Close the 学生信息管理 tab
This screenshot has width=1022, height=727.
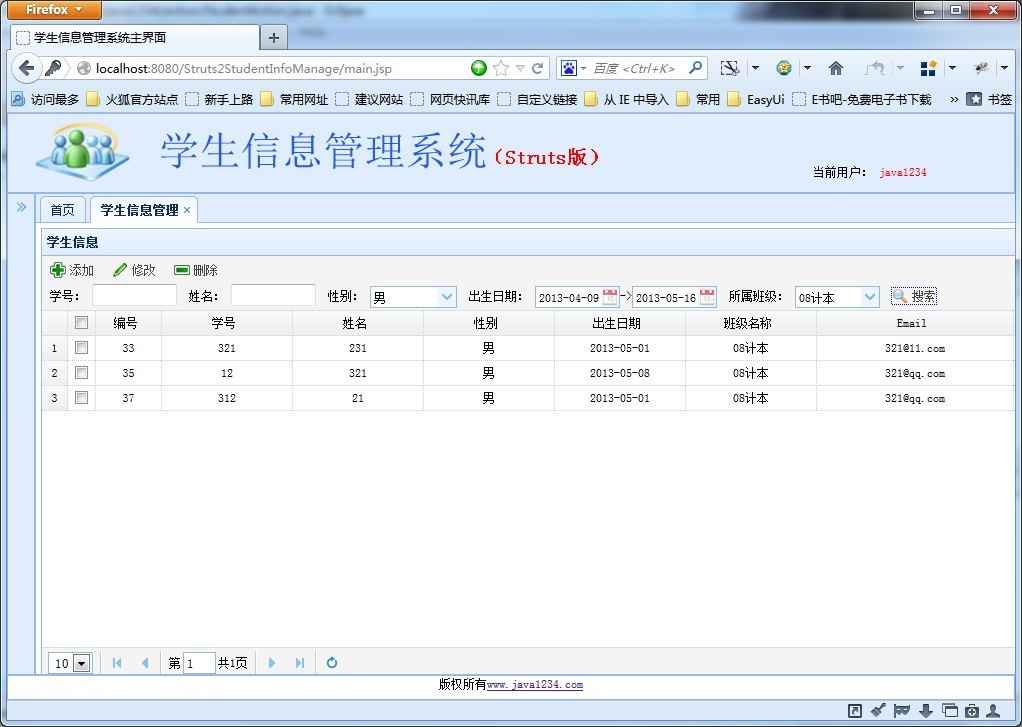[187, 210]
